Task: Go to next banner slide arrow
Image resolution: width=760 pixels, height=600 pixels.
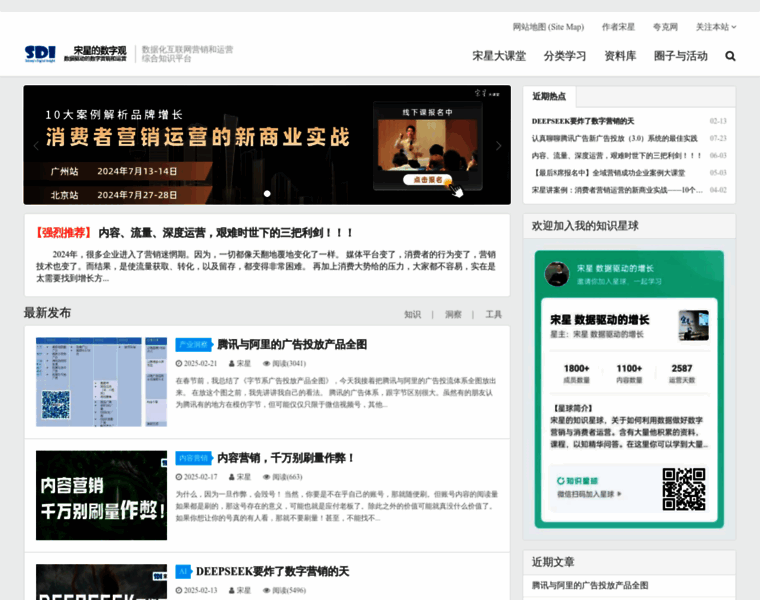Action: click(498, 146)
